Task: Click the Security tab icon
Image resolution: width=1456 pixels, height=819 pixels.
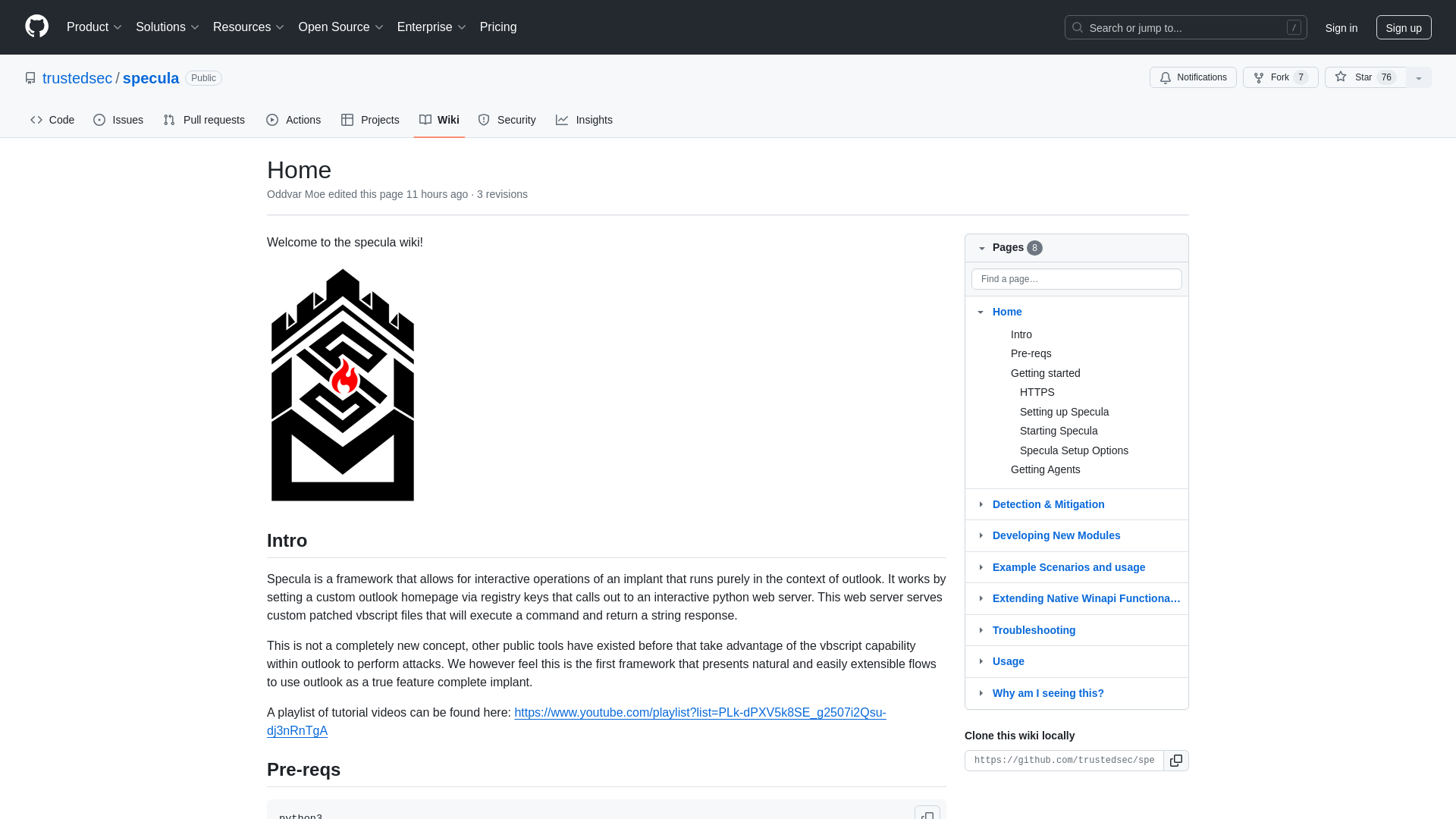Action: (484, 120)
